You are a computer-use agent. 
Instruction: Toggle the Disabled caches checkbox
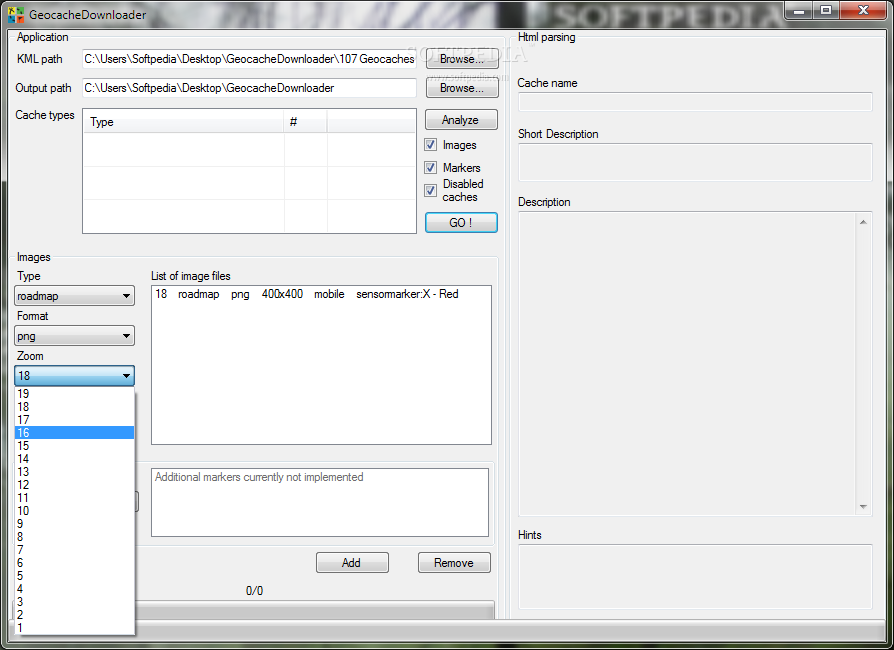click(x=430, y=190)
